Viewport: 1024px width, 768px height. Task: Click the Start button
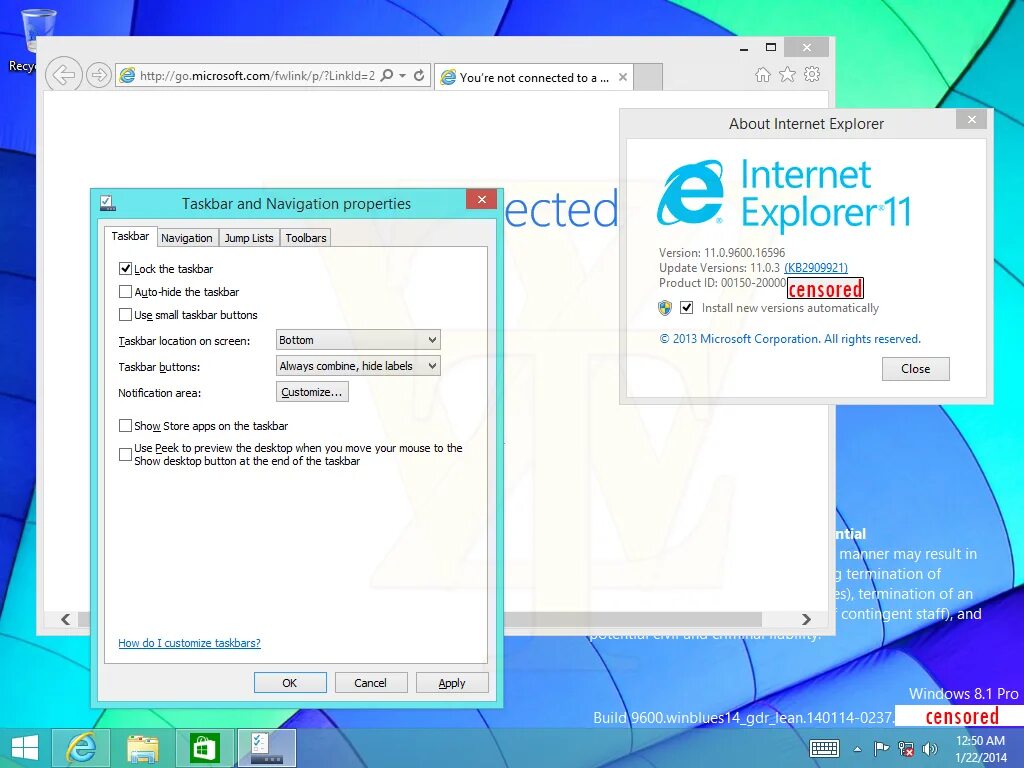(x=24, y=747)
